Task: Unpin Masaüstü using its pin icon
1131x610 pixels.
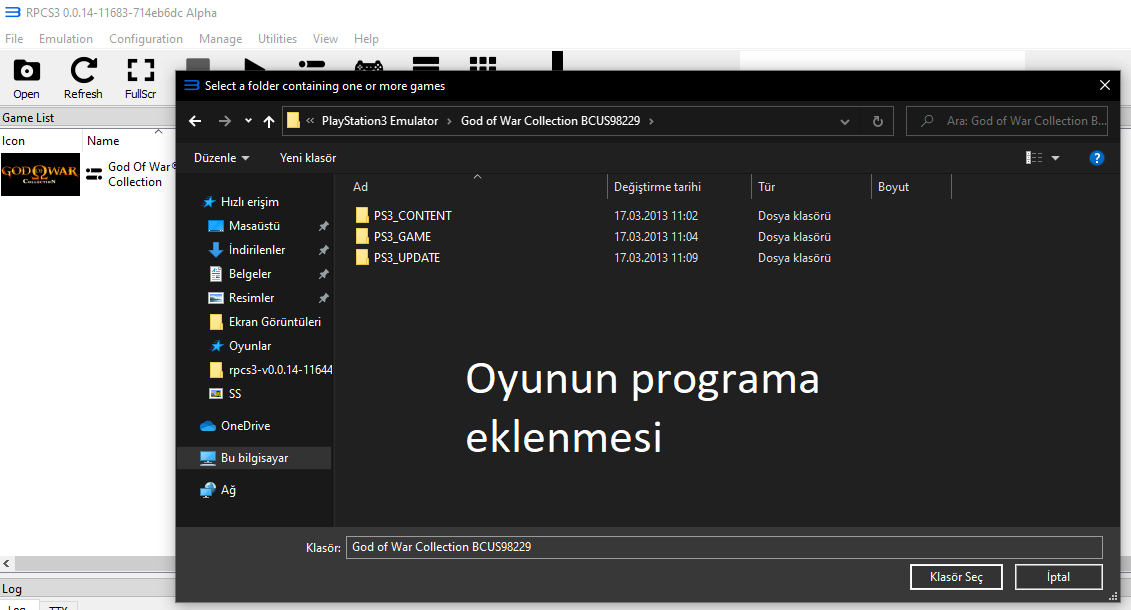Action: (x=323, y=226)
